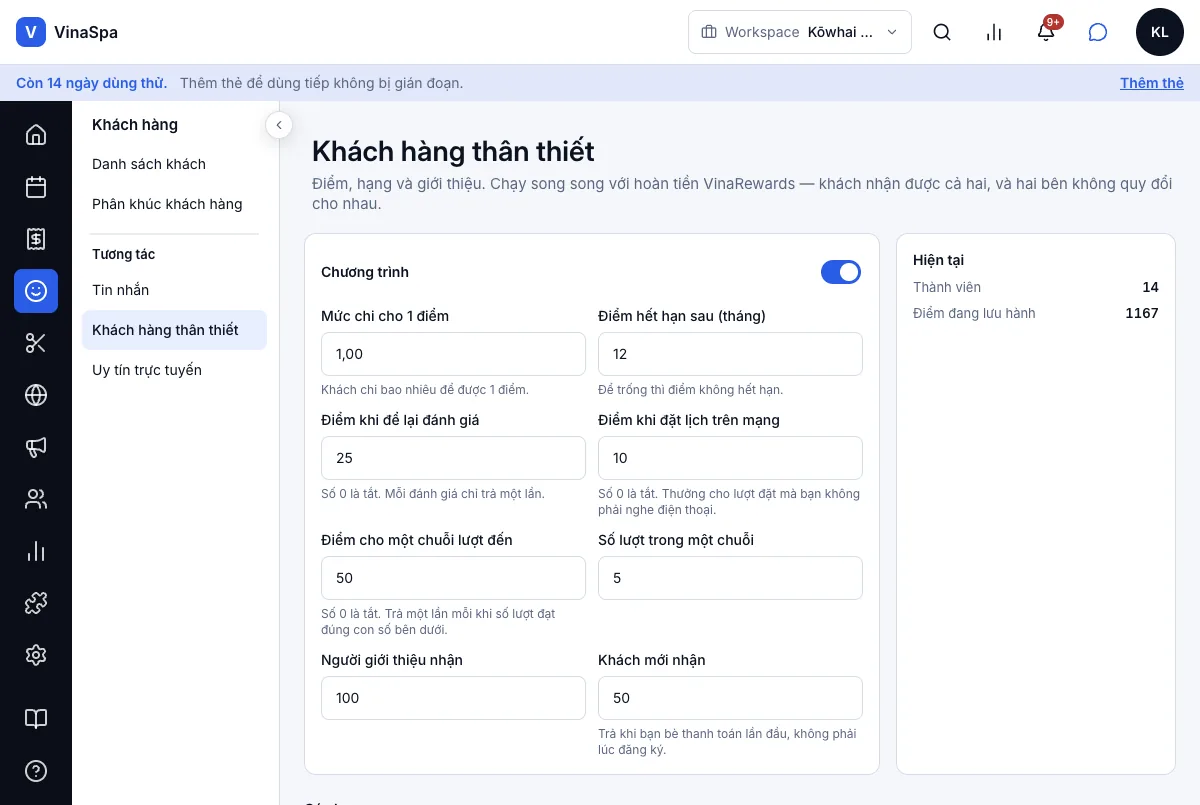Edit Điểm cho một chuỗi lượt đến field
The image size is (1200, 805).
(453, 578)
